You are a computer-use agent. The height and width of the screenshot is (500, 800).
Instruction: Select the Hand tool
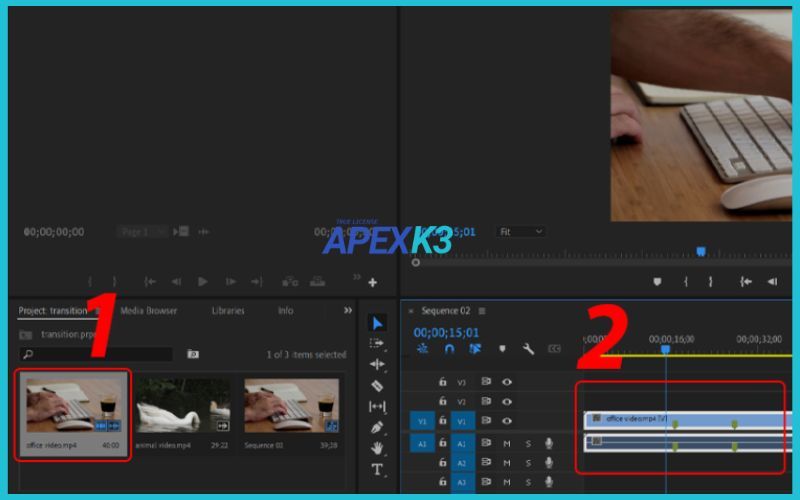click(377, 449)
